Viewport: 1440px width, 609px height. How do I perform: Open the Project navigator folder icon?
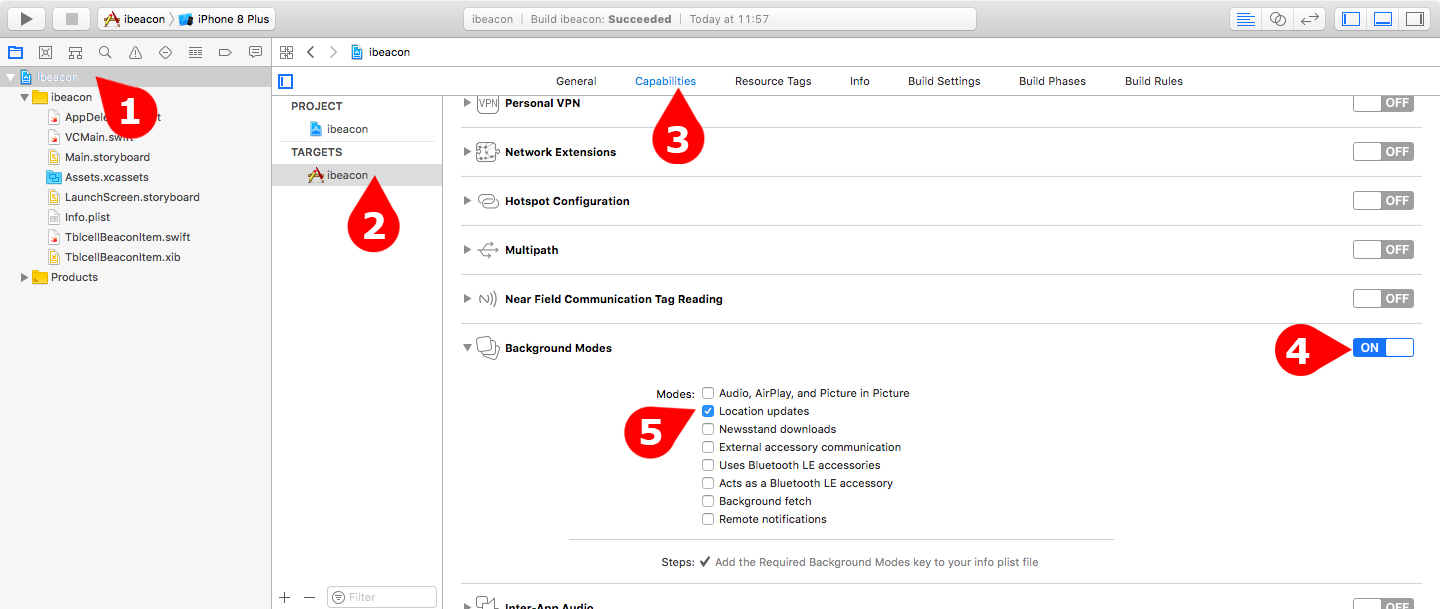[15, 52]
